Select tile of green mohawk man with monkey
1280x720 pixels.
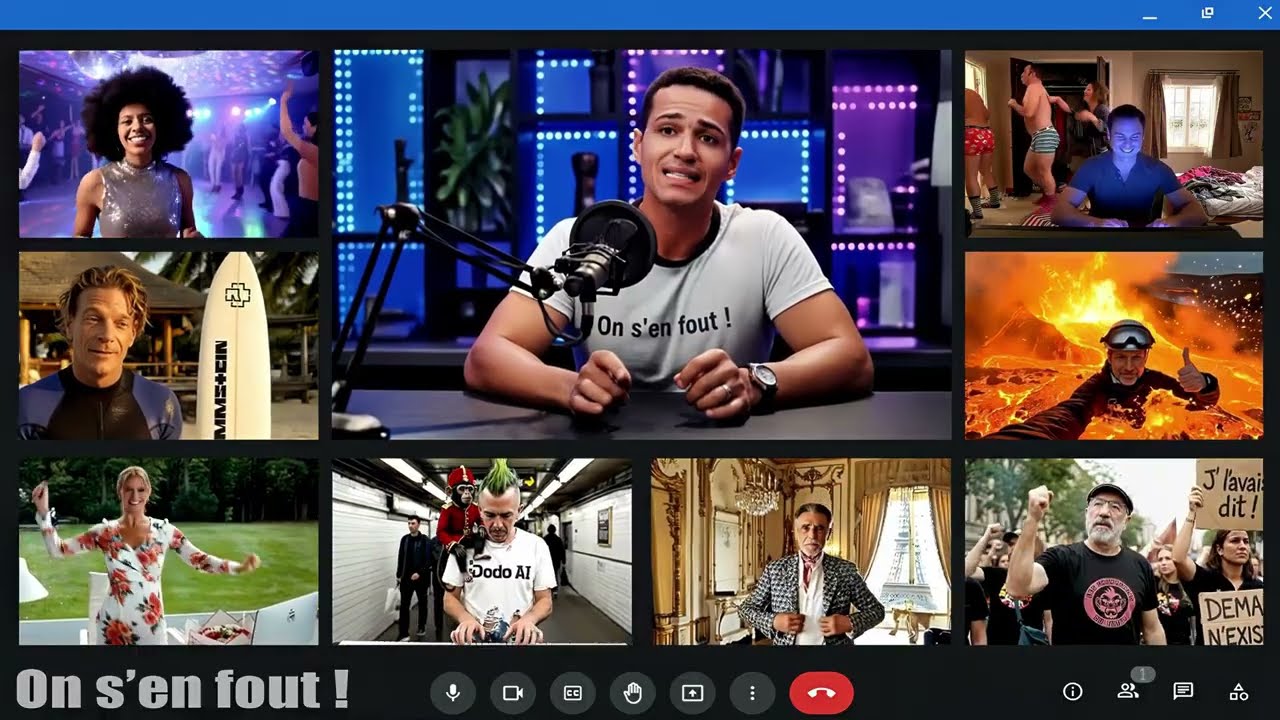482,552
